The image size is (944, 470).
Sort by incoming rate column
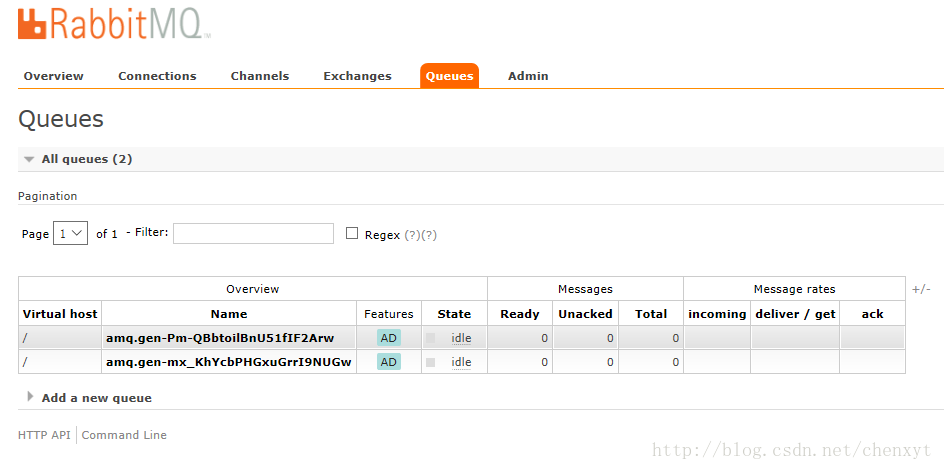(x=717, y=314)
